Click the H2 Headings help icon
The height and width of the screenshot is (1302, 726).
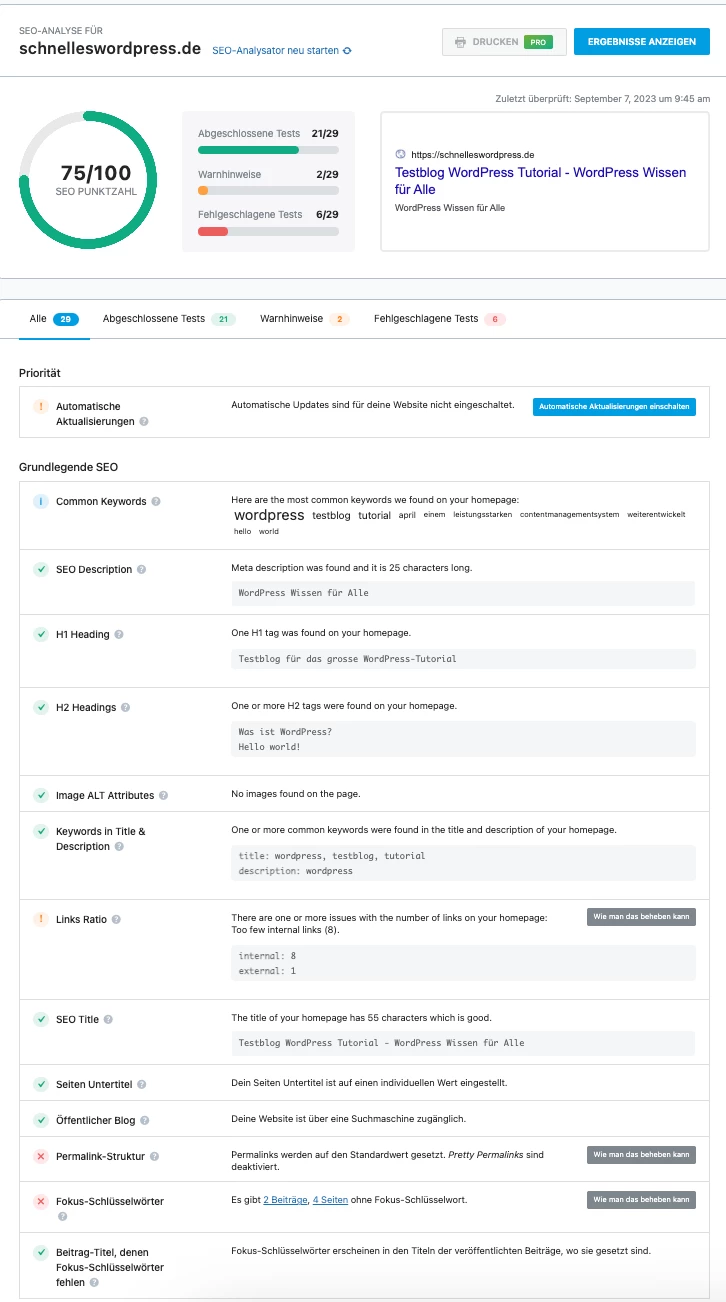[125, 708]
